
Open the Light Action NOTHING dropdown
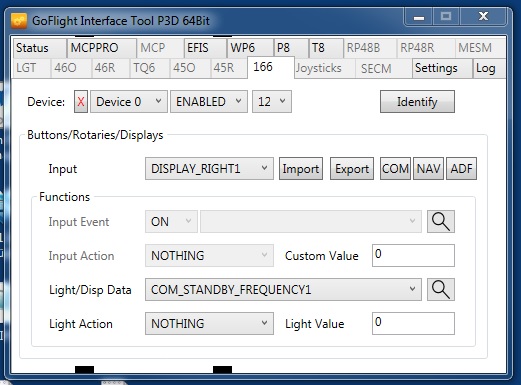(209, 324)
